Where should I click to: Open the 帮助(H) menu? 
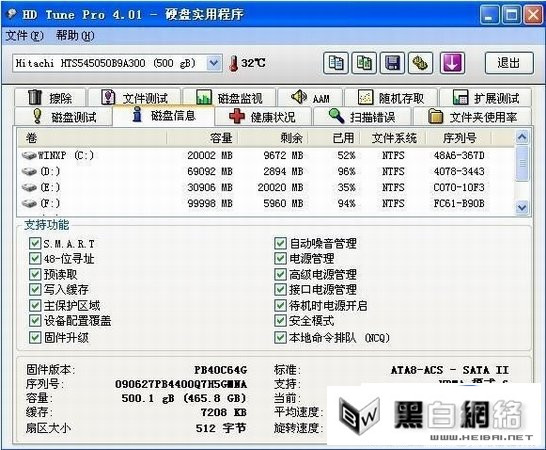coord(75,36)
